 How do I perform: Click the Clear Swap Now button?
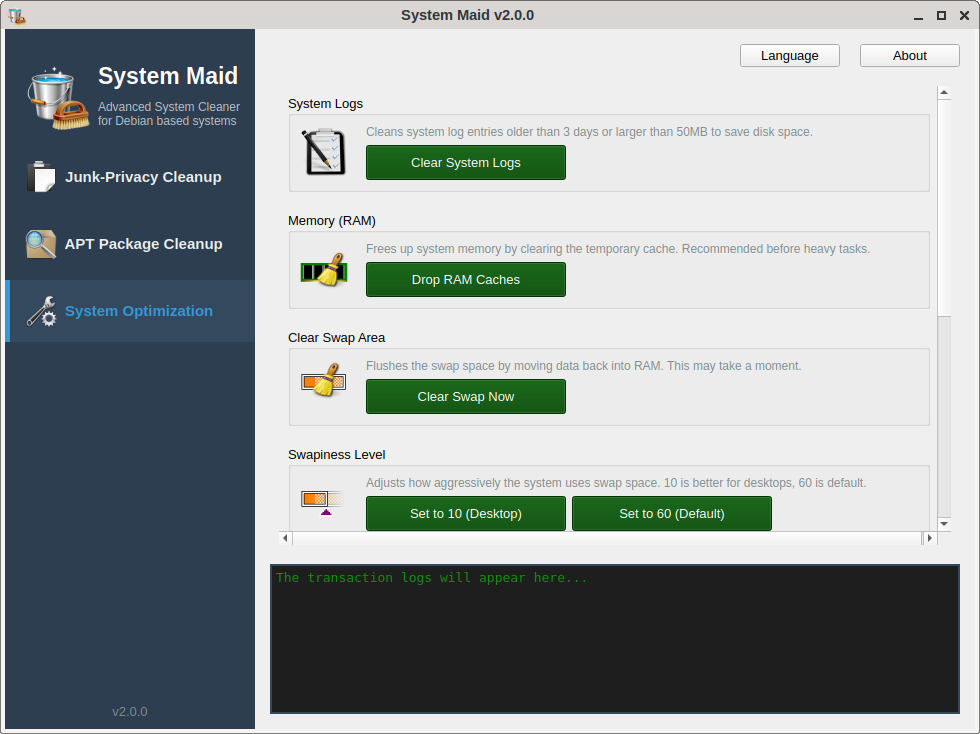[466, 397]
